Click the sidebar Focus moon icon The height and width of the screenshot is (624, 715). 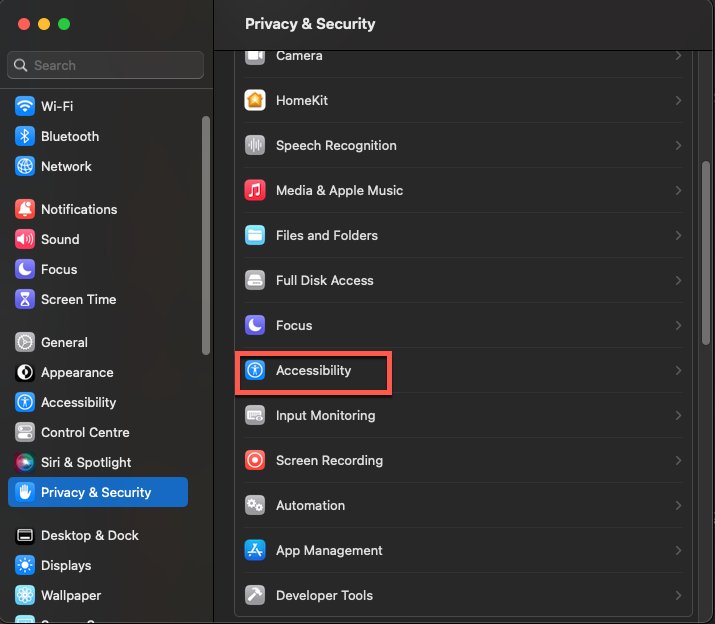click(x=25, y=270)
